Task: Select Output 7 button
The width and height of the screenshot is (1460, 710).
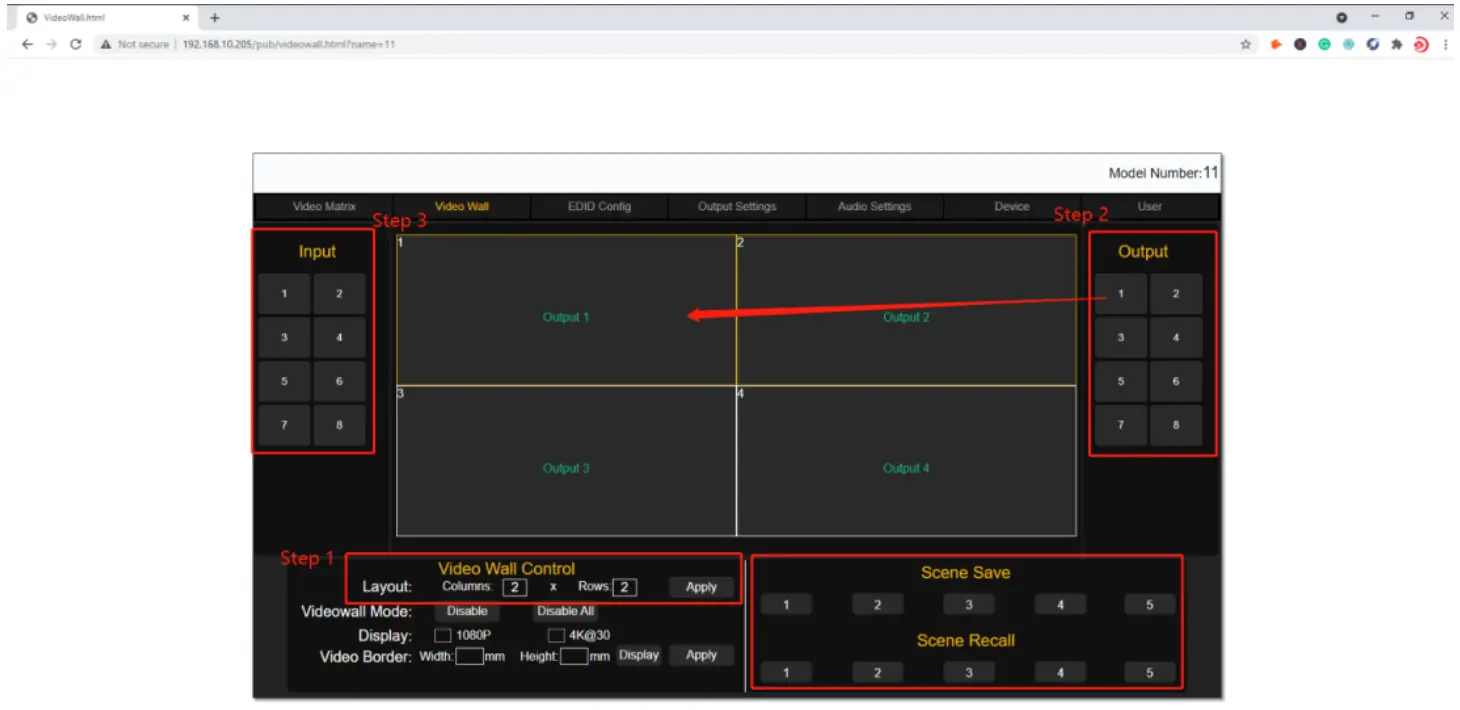Action: pyautogui.click(x=1121, y=425)
